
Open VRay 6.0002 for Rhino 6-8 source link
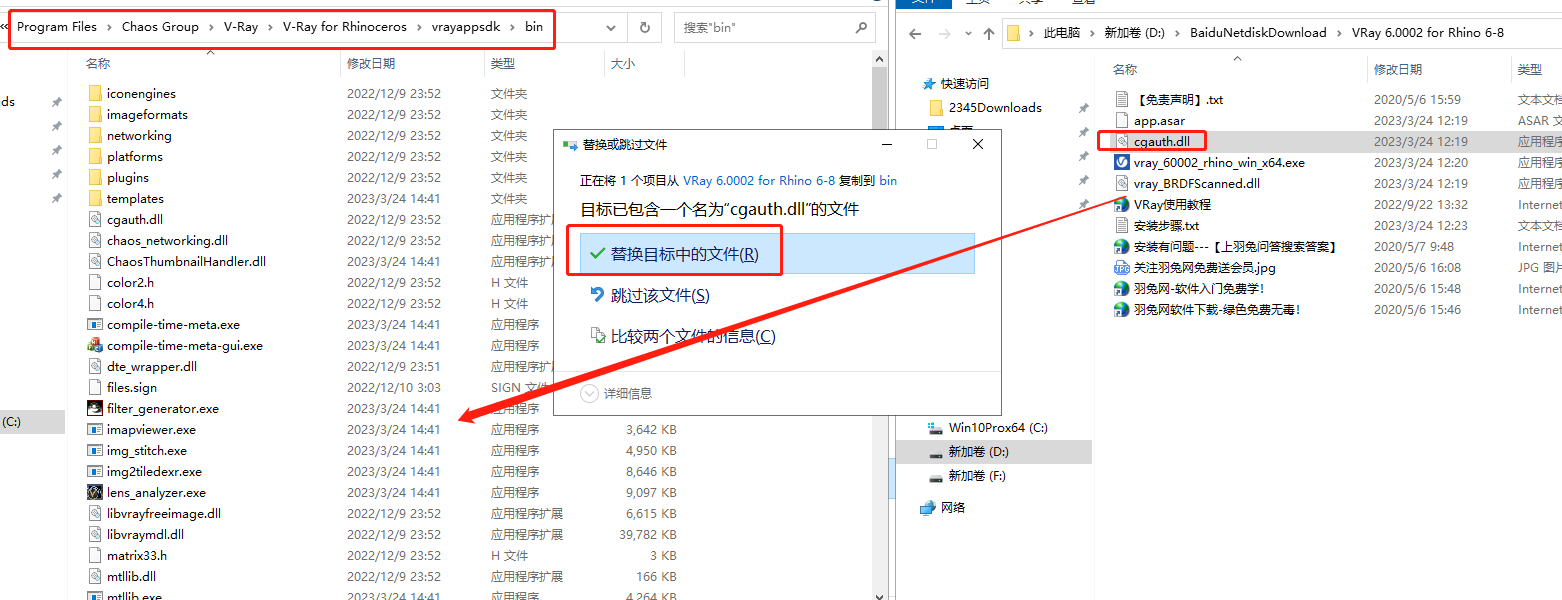click(759, 181)
